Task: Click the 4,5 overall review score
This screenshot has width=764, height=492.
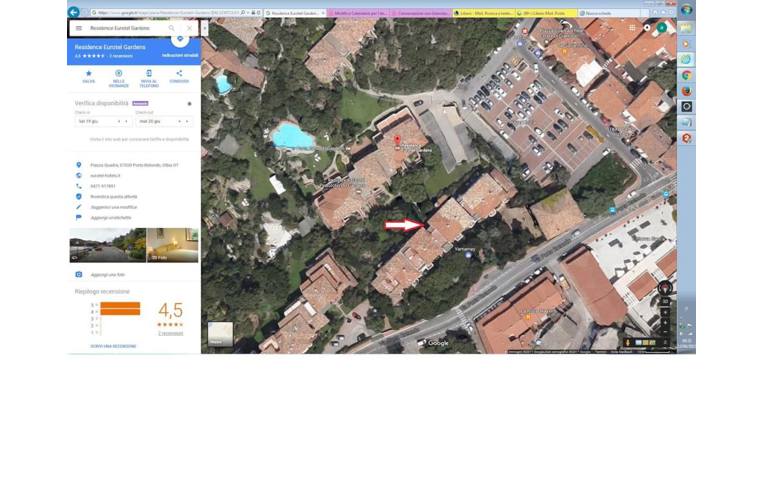Action: pos(171,310)
